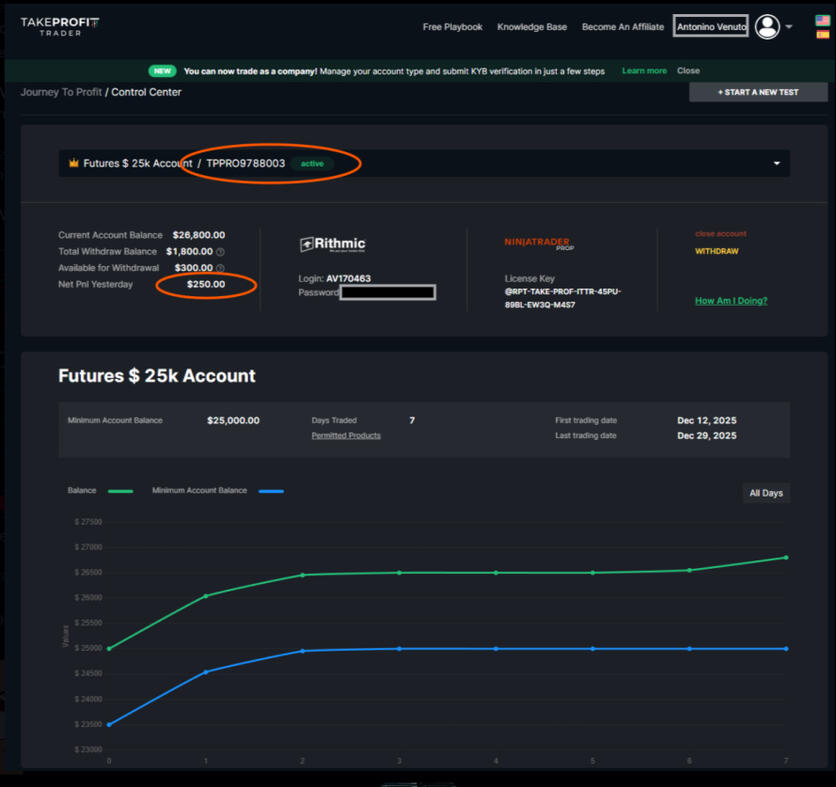Click the TakeProfit Trader logo

pyautogui.click(x=60, y=26)
